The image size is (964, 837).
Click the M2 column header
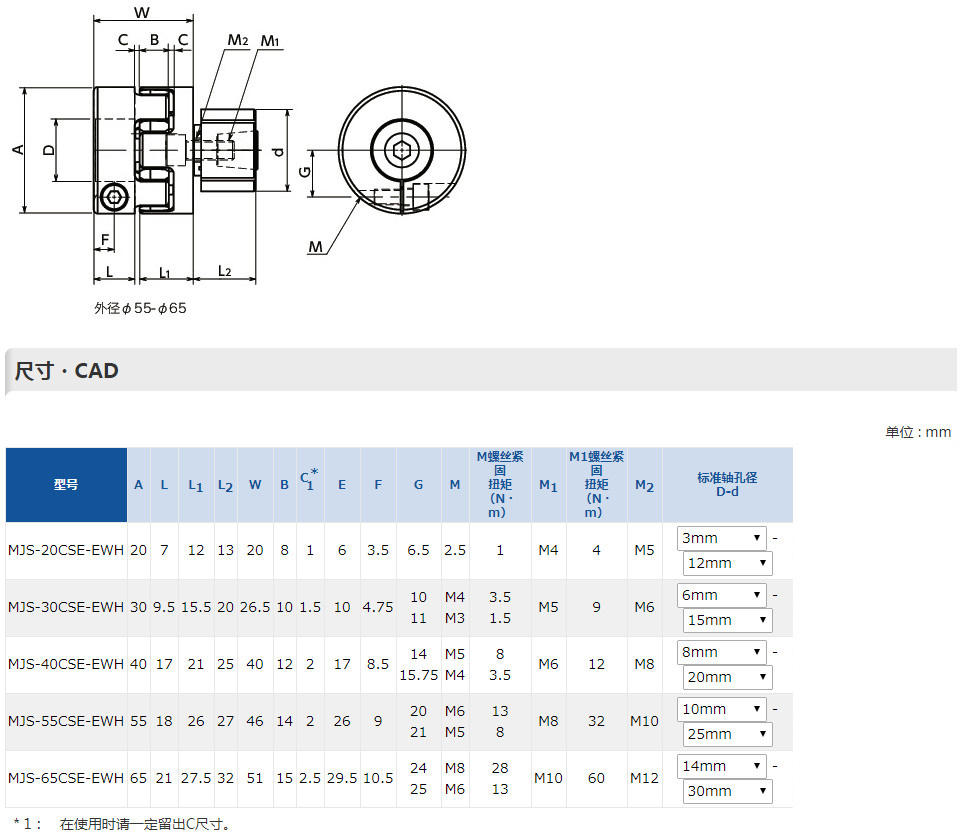(x=644, y=485)
